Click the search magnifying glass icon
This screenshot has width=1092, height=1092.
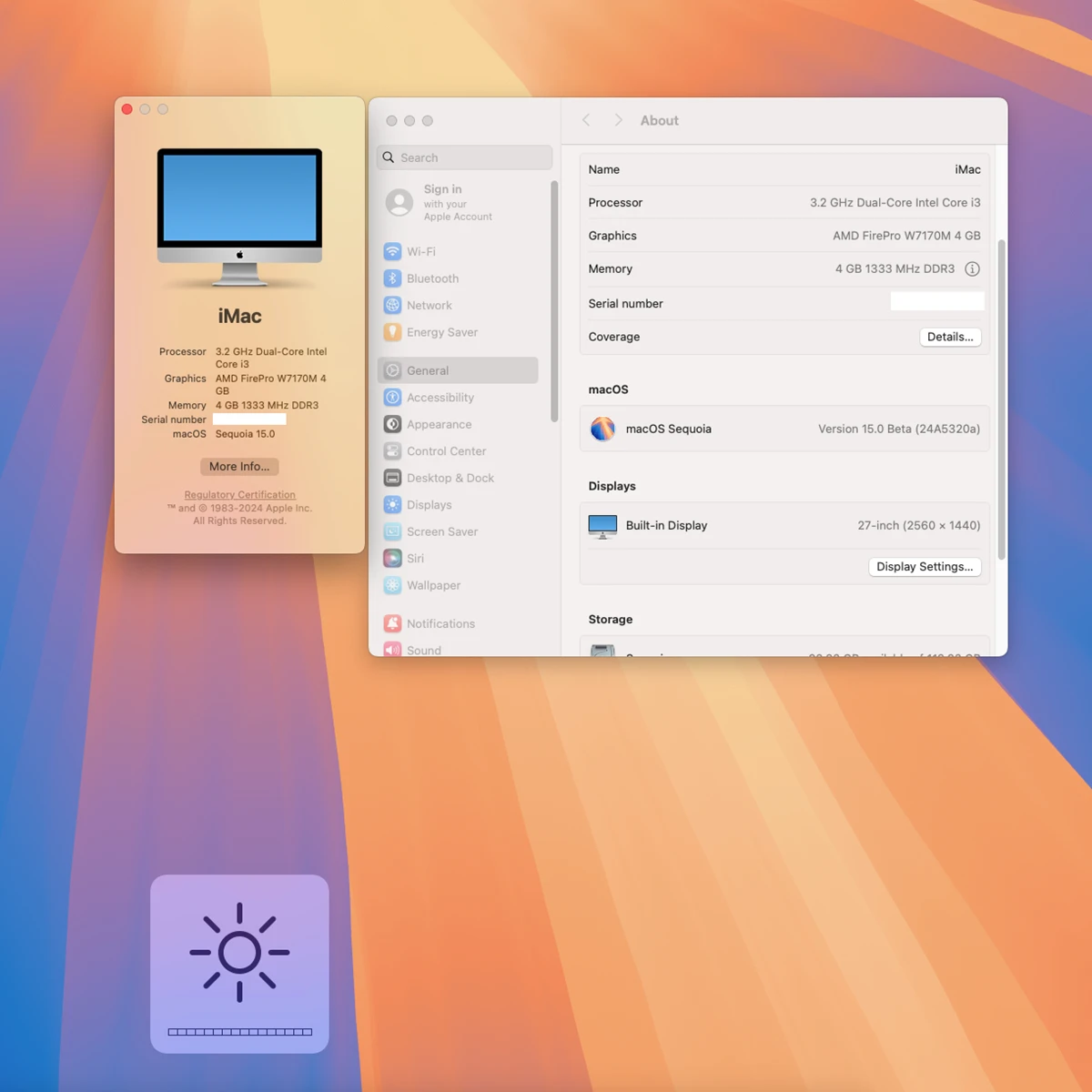pyautogui.click(x=389, y=157)
